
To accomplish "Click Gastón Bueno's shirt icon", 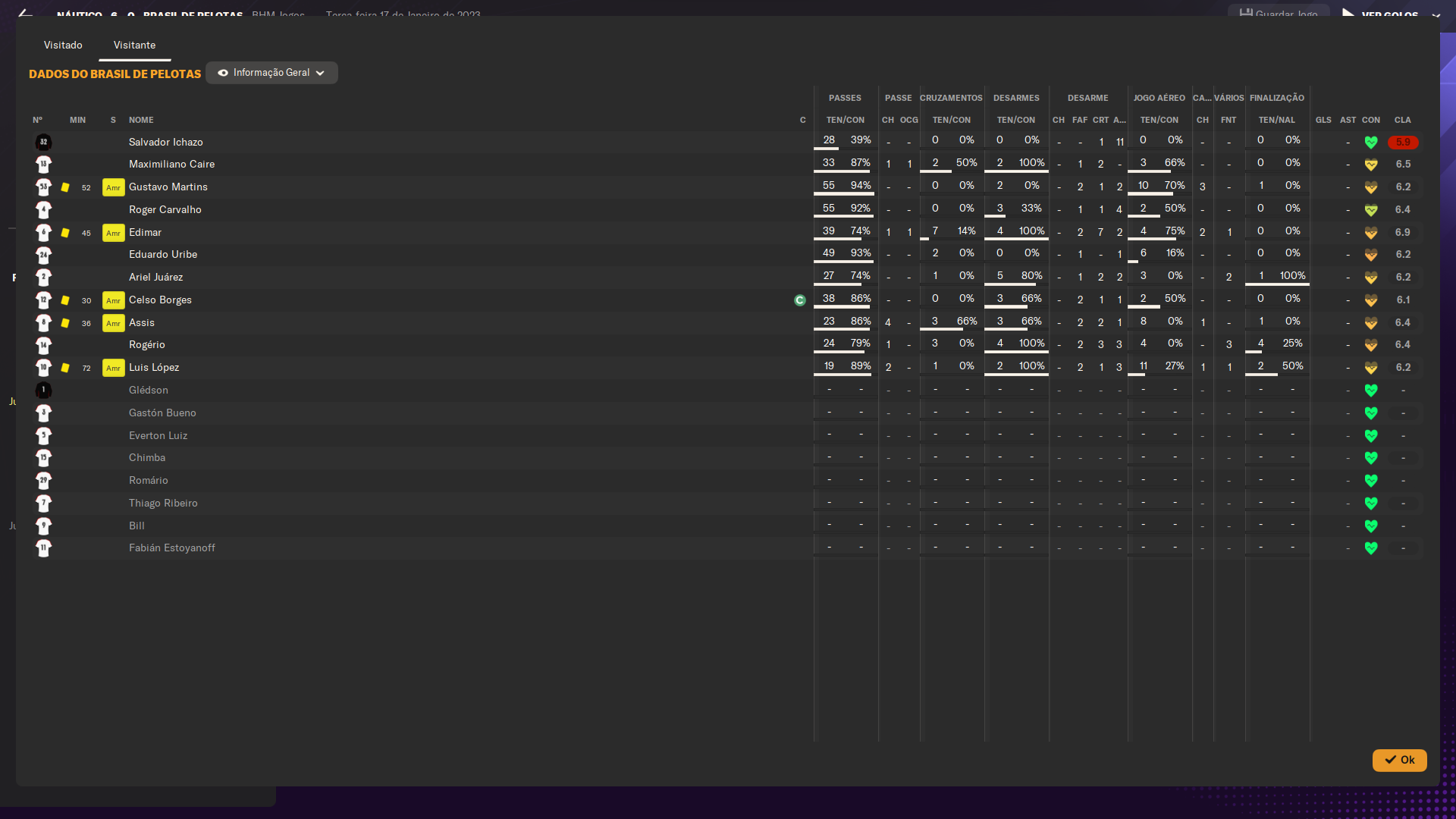I will 43,413.
